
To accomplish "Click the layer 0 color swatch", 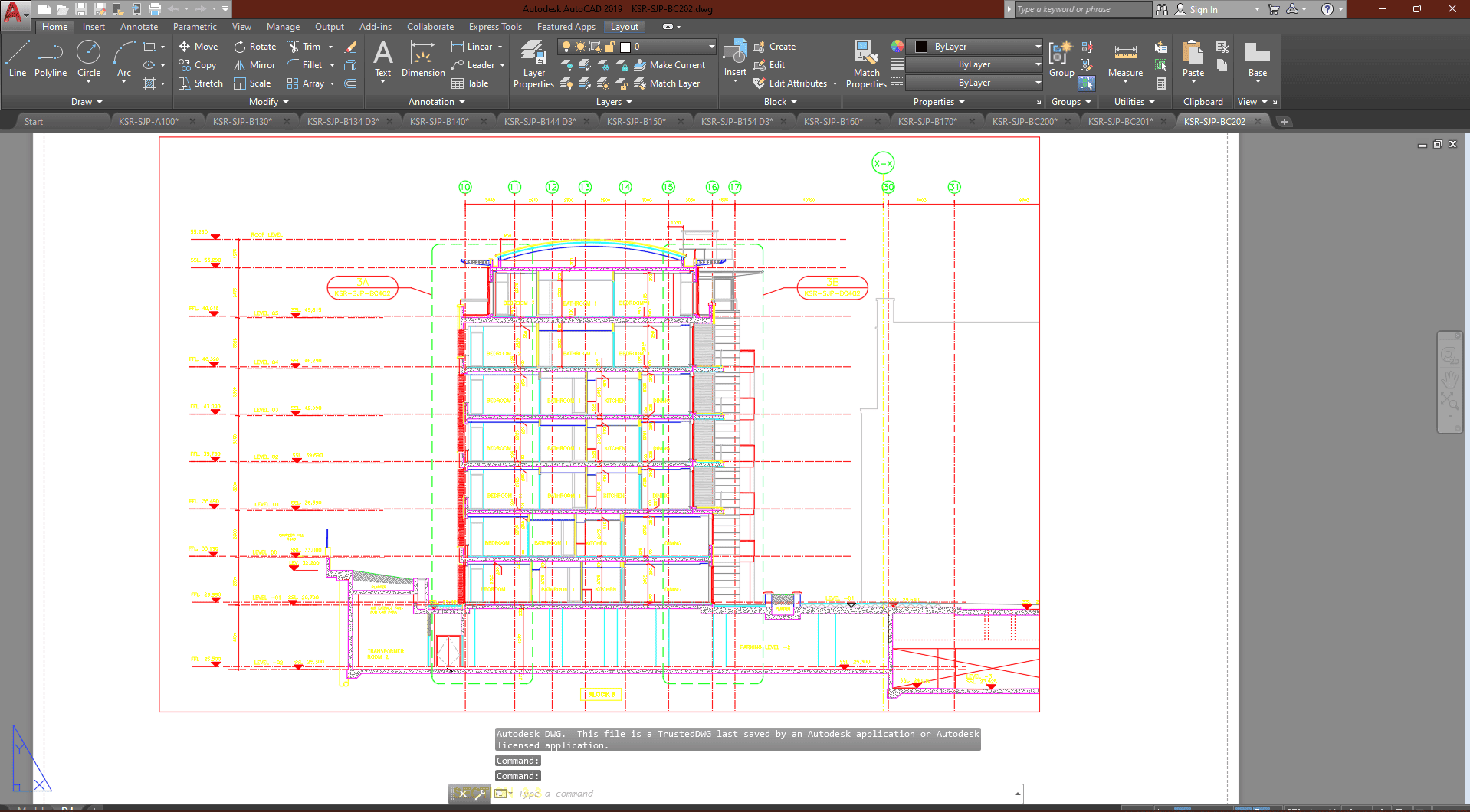I will (625, 47).
